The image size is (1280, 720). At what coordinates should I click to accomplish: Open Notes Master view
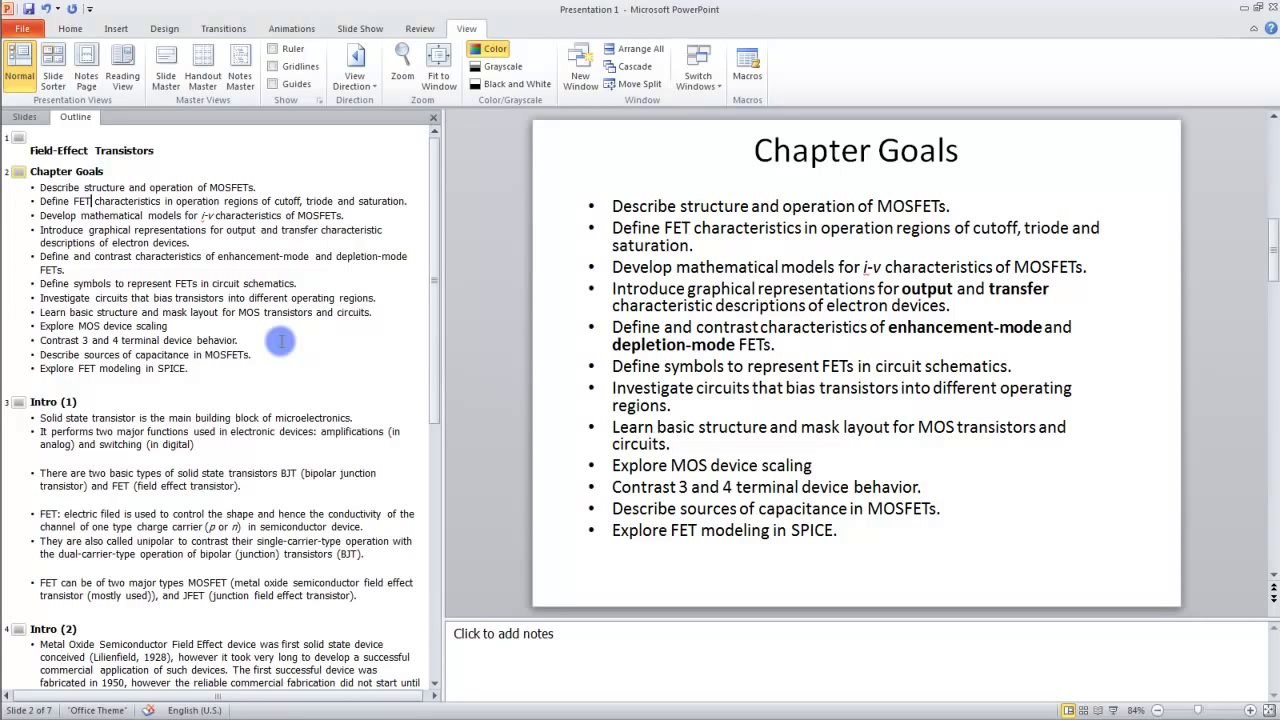pyautogui.click(x=240, y=67)
